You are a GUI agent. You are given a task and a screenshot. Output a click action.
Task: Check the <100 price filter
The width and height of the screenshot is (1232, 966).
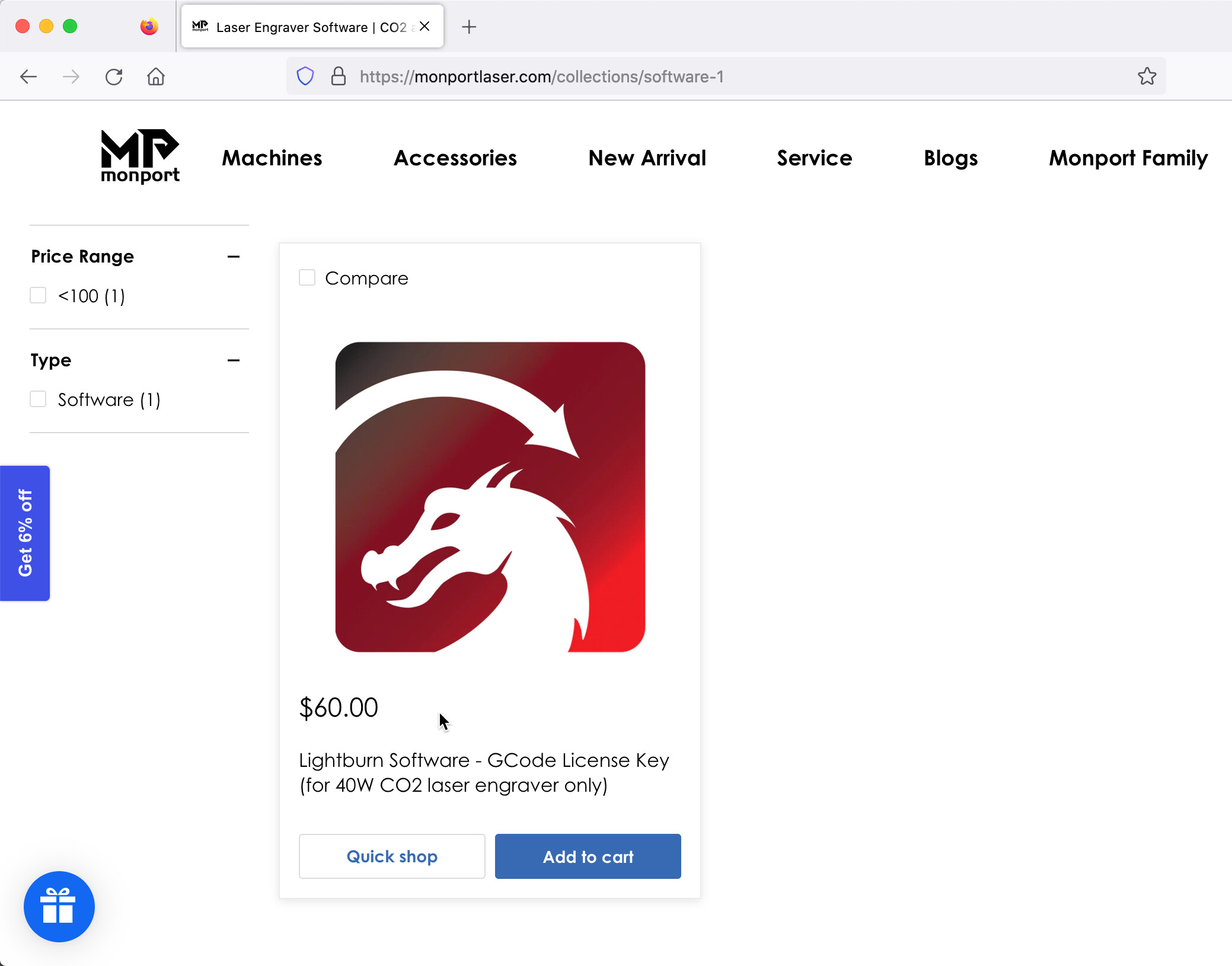click(x=39, y=295)
